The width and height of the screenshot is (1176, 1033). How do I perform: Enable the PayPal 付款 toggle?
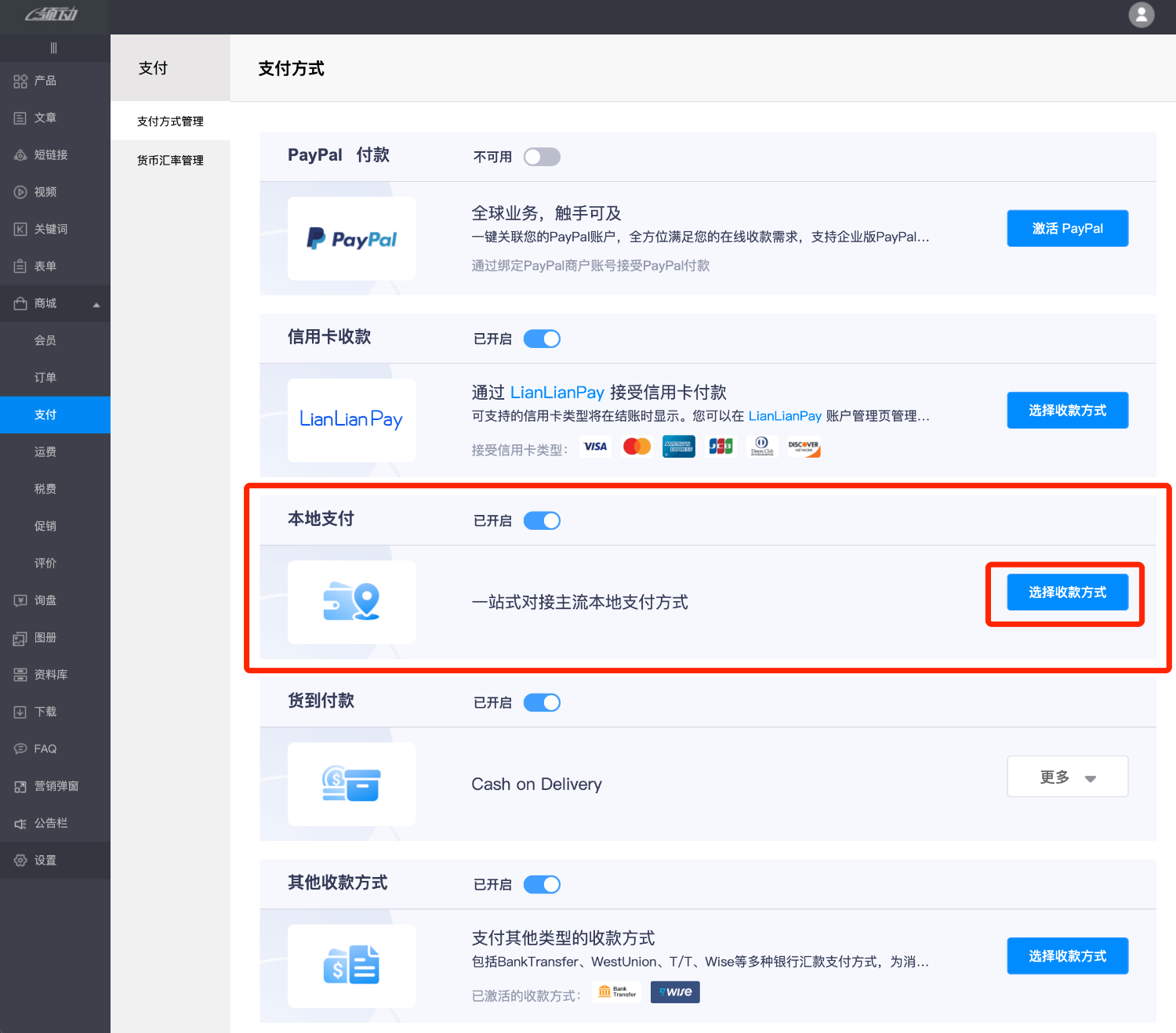[x=542, y=157]
